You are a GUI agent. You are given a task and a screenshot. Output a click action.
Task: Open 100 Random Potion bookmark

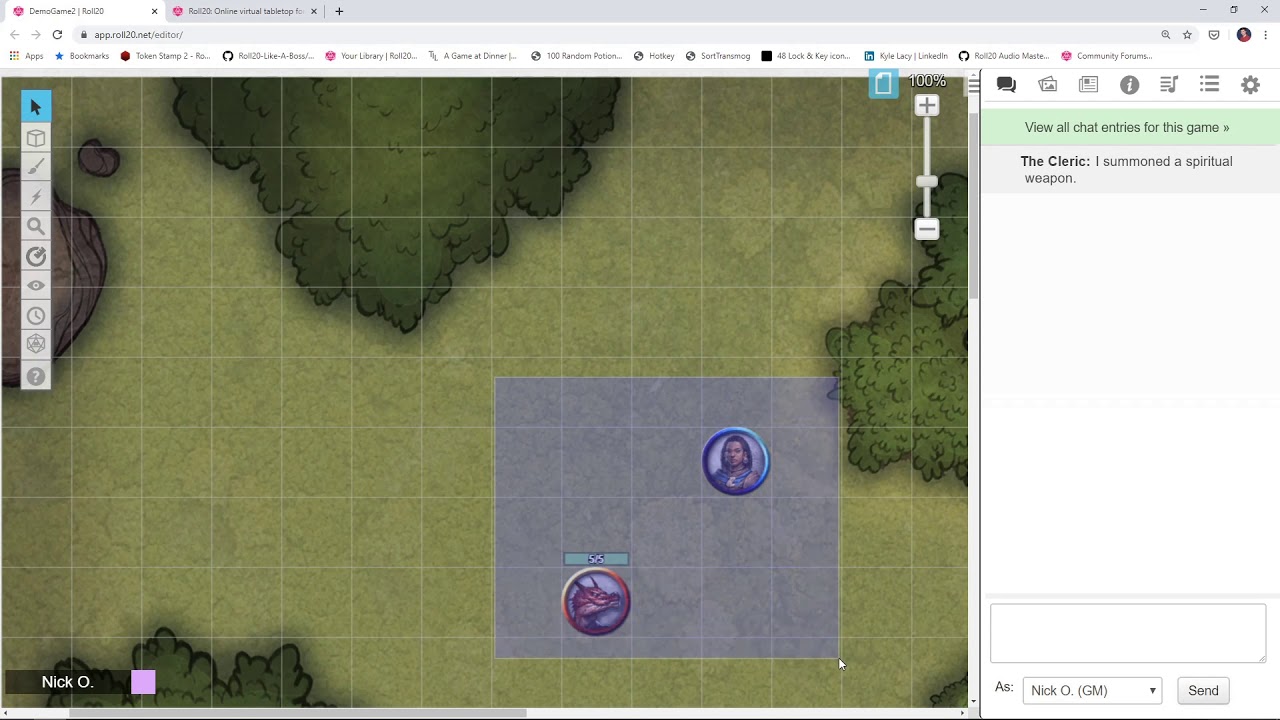[x=577, y=56]
